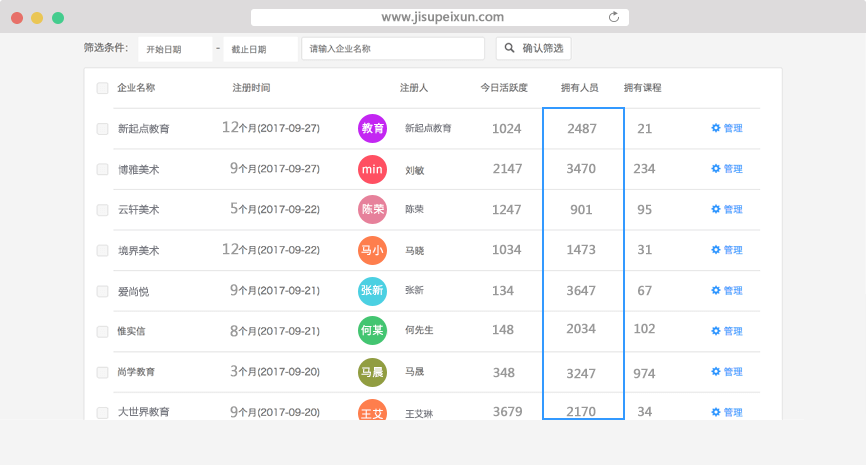Open 管理 link for 云轩美术
Screen dimensions: 866x465
(x=733, y=209)
